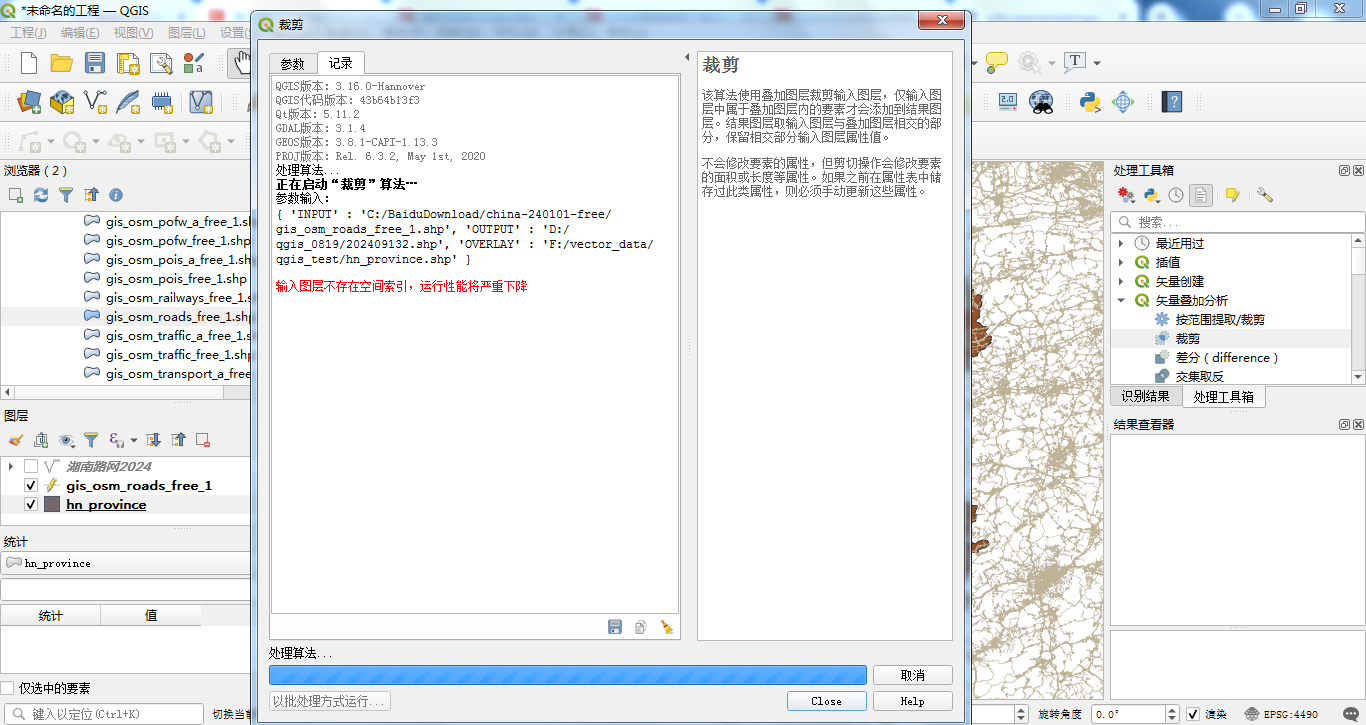Toggle the 渲染 checkbox in status bar
Viewport: 1366px width, 725px height.
[x=1192, y=714]
